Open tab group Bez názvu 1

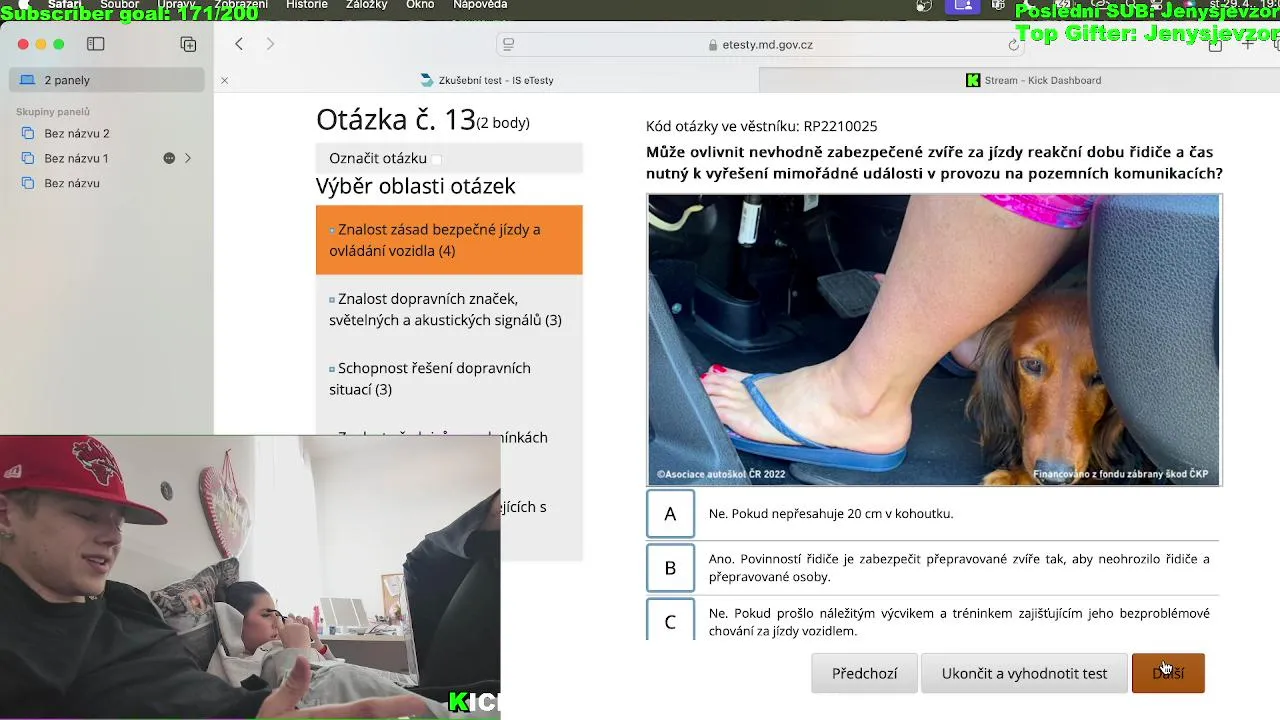76,158
